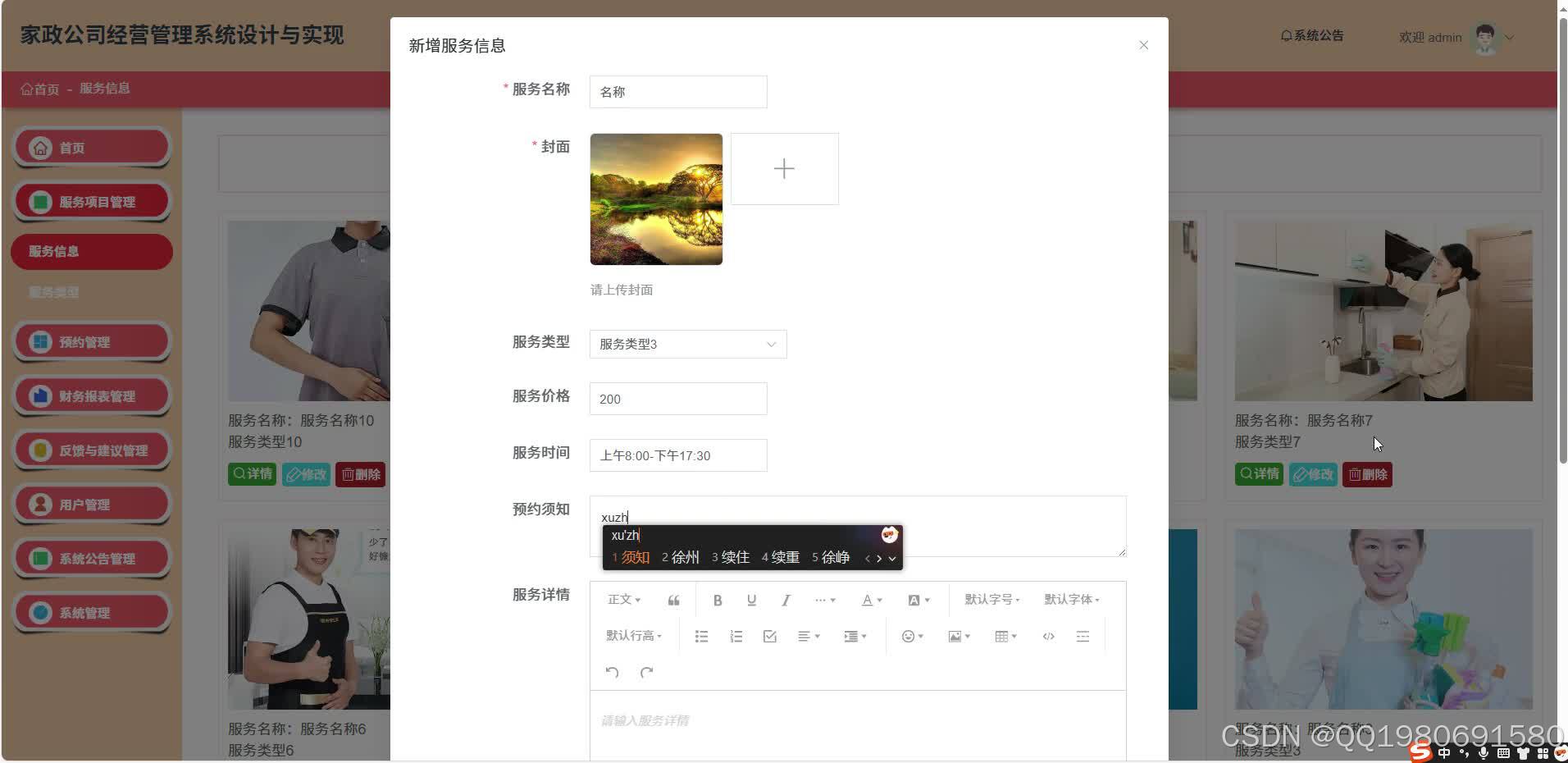Click the 服务价格 price input field
Screen dimensions: 1568x763
677,399
